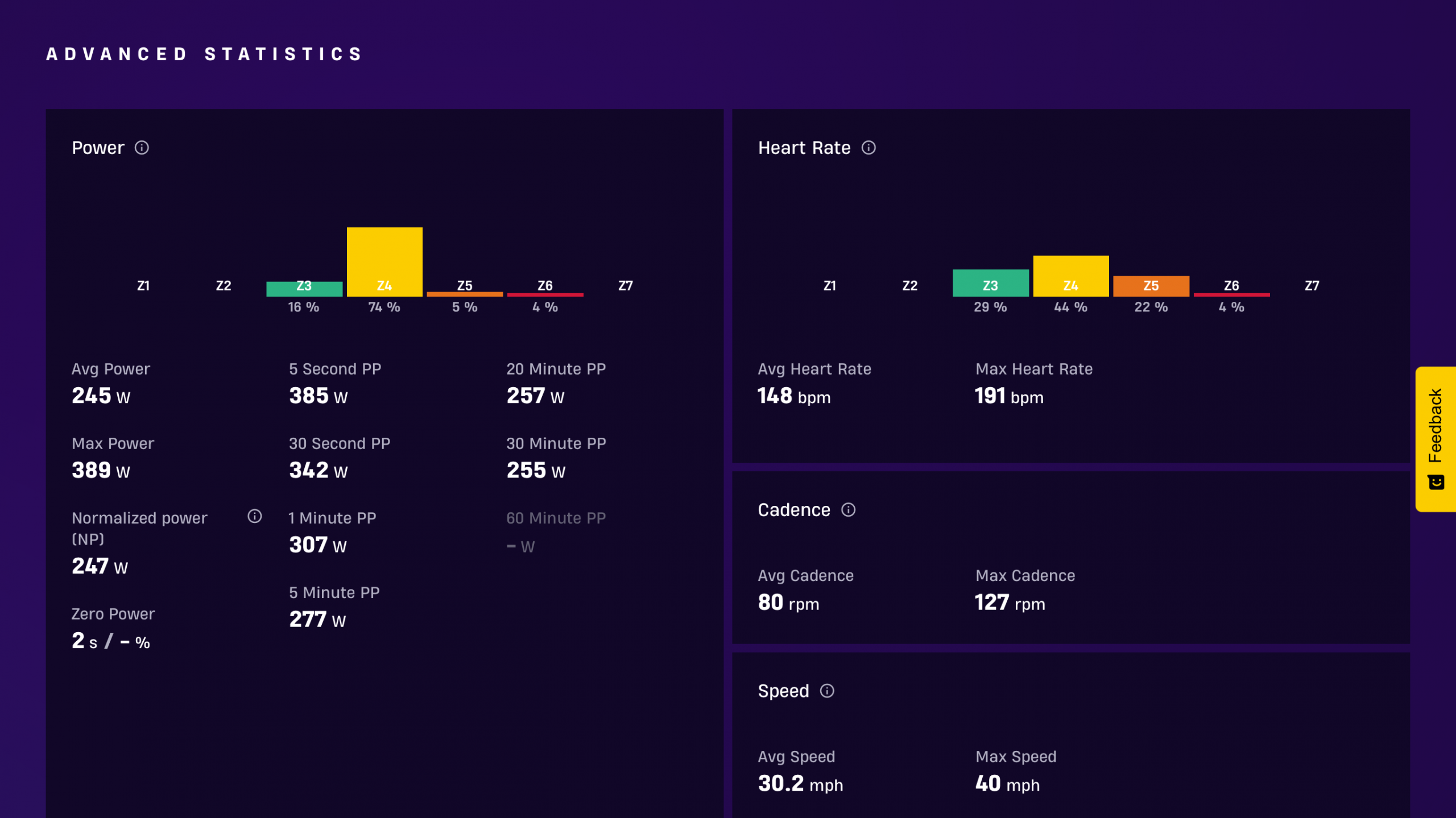This screenshot has height=818, width=1456.
Task: Select the yellow Z4 power zone bar
Action: coord(384,261)
